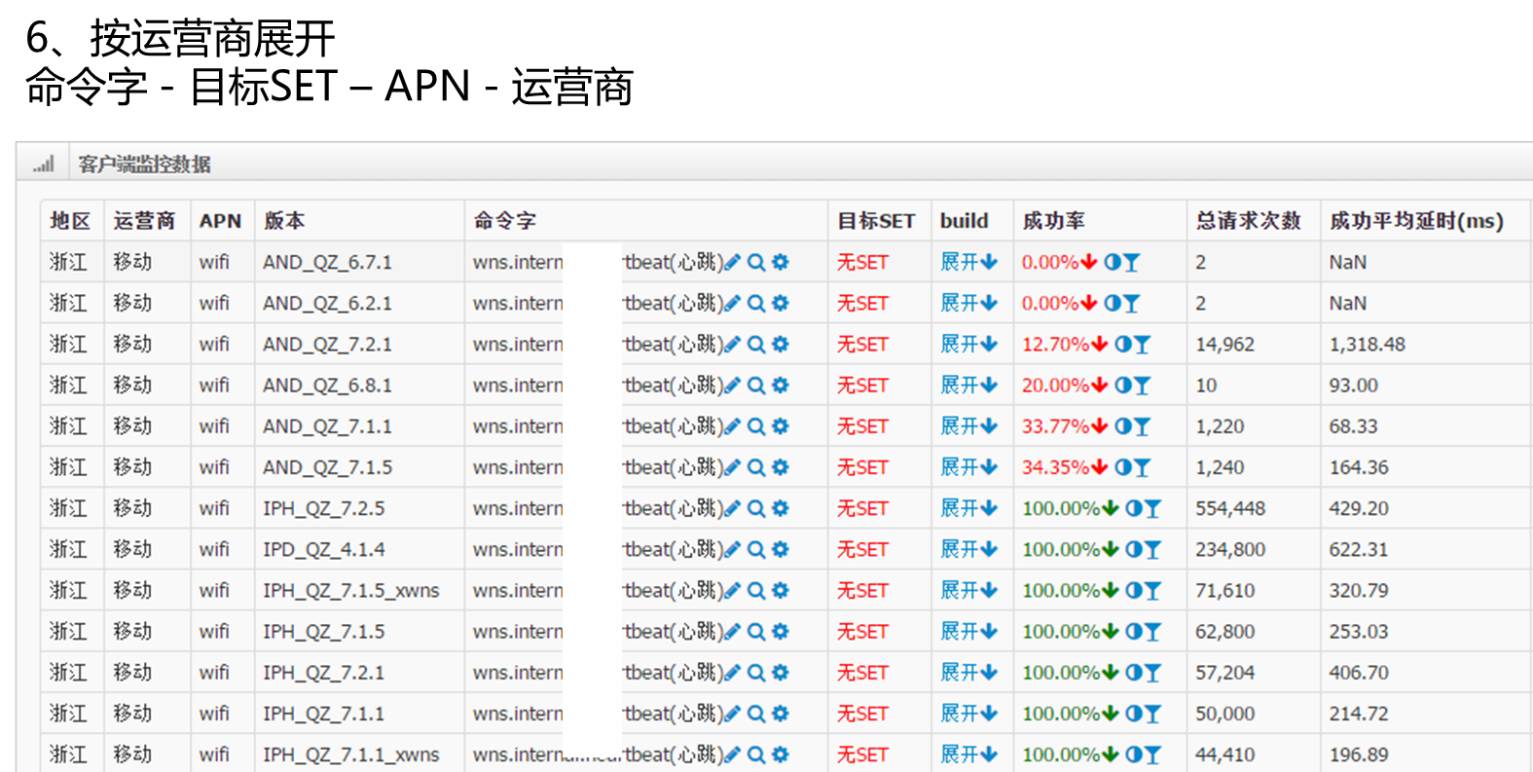This screenshot has height=772, width=1533.
Task: Click the build column header
Action: coord(964,221)
